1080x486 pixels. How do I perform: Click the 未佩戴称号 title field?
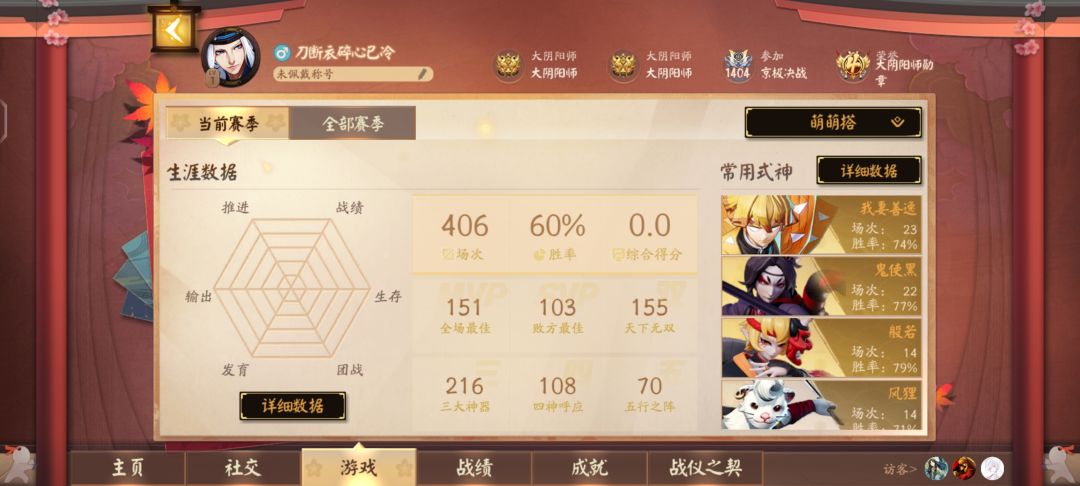click(x=353, y=74)
